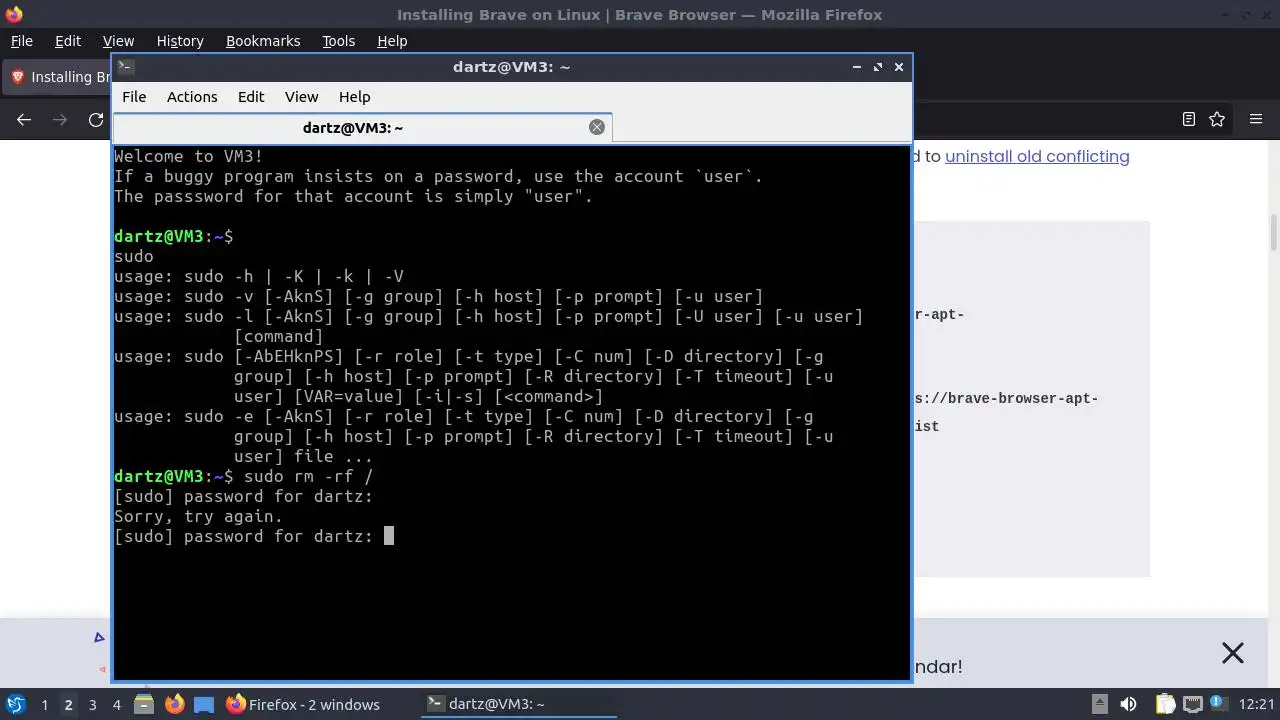Switch to workspace 2
Image resolution: width=1280 pixels, height=720 pixels.
tap(68, 705)
